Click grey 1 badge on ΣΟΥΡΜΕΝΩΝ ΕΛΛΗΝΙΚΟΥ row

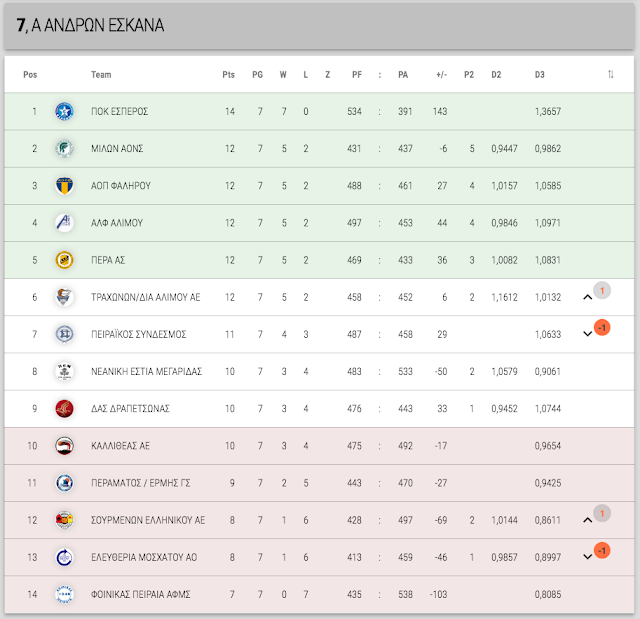602,513
